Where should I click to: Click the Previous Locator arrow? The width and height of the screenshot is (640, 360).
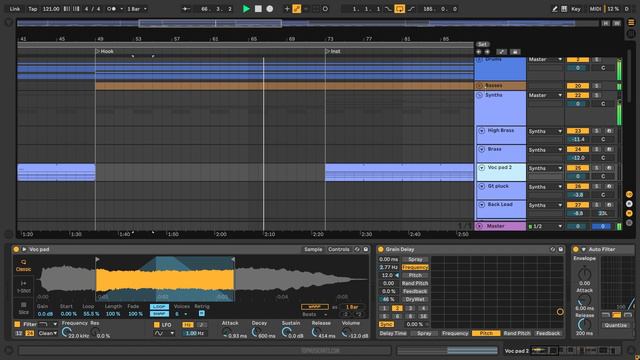click(478, 52)
